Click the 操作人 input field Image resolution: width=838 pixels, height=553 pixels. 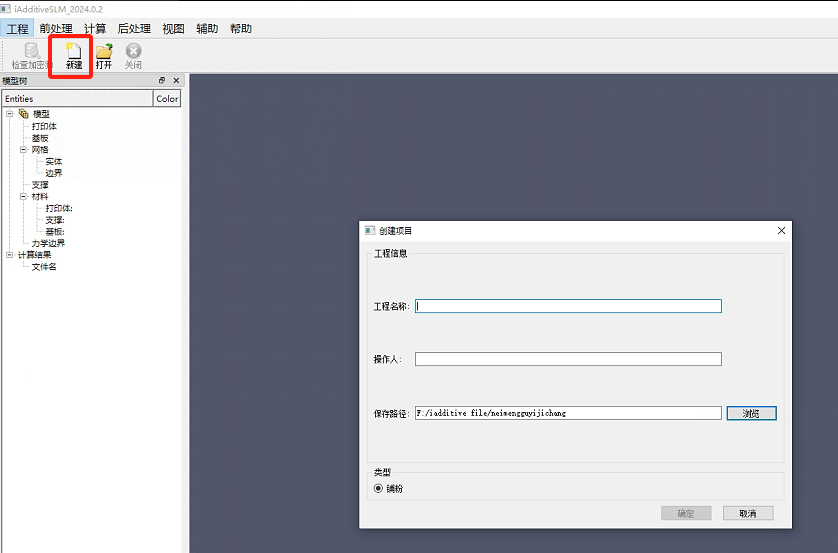(568, 359)
